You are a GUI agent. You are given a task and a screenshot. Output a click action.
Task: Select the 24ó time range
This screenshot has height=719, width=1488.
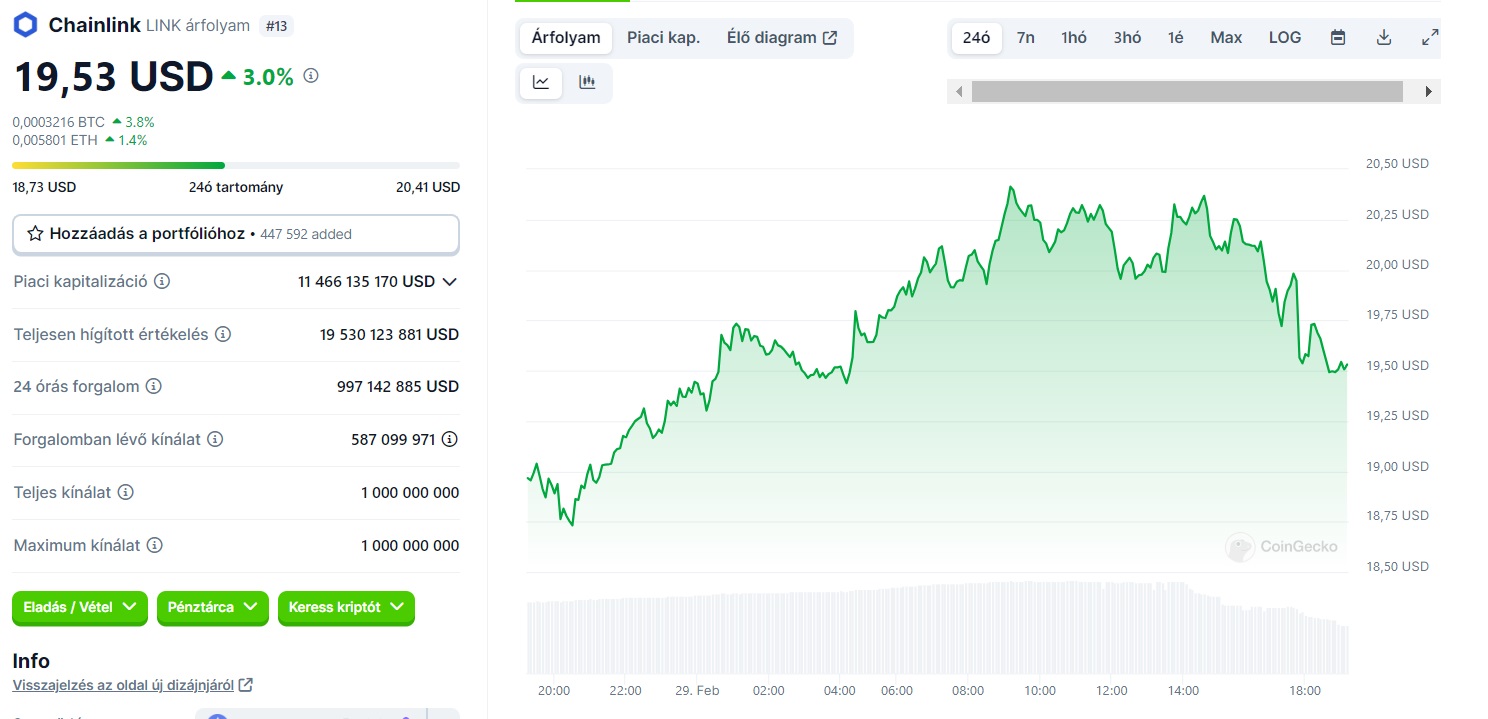pyautogui.click(x=977, y=38)
